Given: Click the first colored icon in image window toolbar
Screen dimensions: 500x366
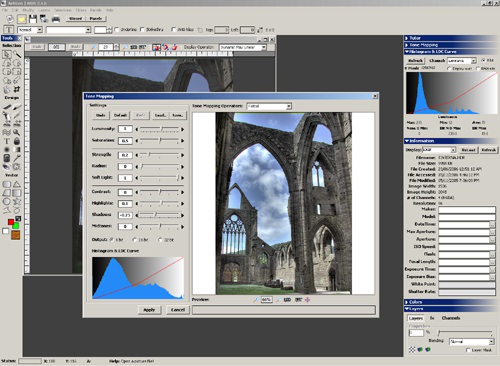Looking at the screenshot, I should click(156, 47).
